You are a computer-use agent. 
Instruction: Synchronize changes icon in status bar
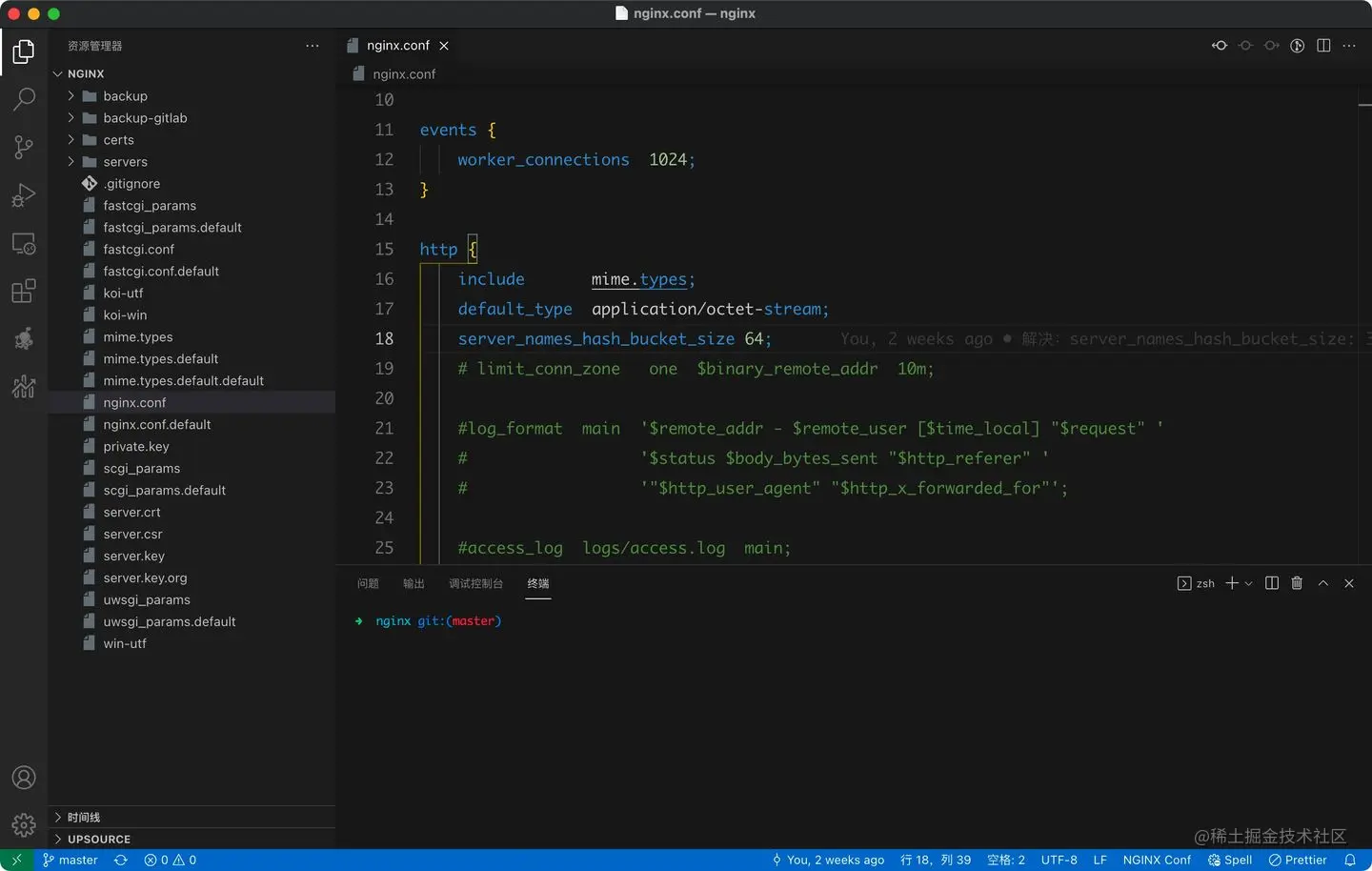(x=121, y=860)
